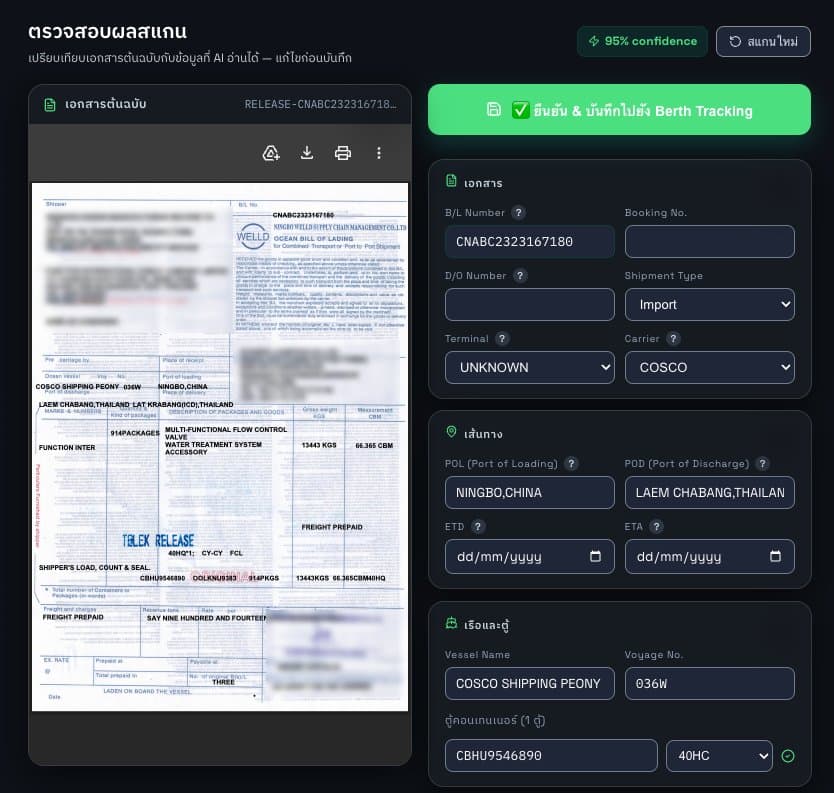Open the ETD calendar picker icon
This screenshot has height=793, width=834.
[596, 556]
